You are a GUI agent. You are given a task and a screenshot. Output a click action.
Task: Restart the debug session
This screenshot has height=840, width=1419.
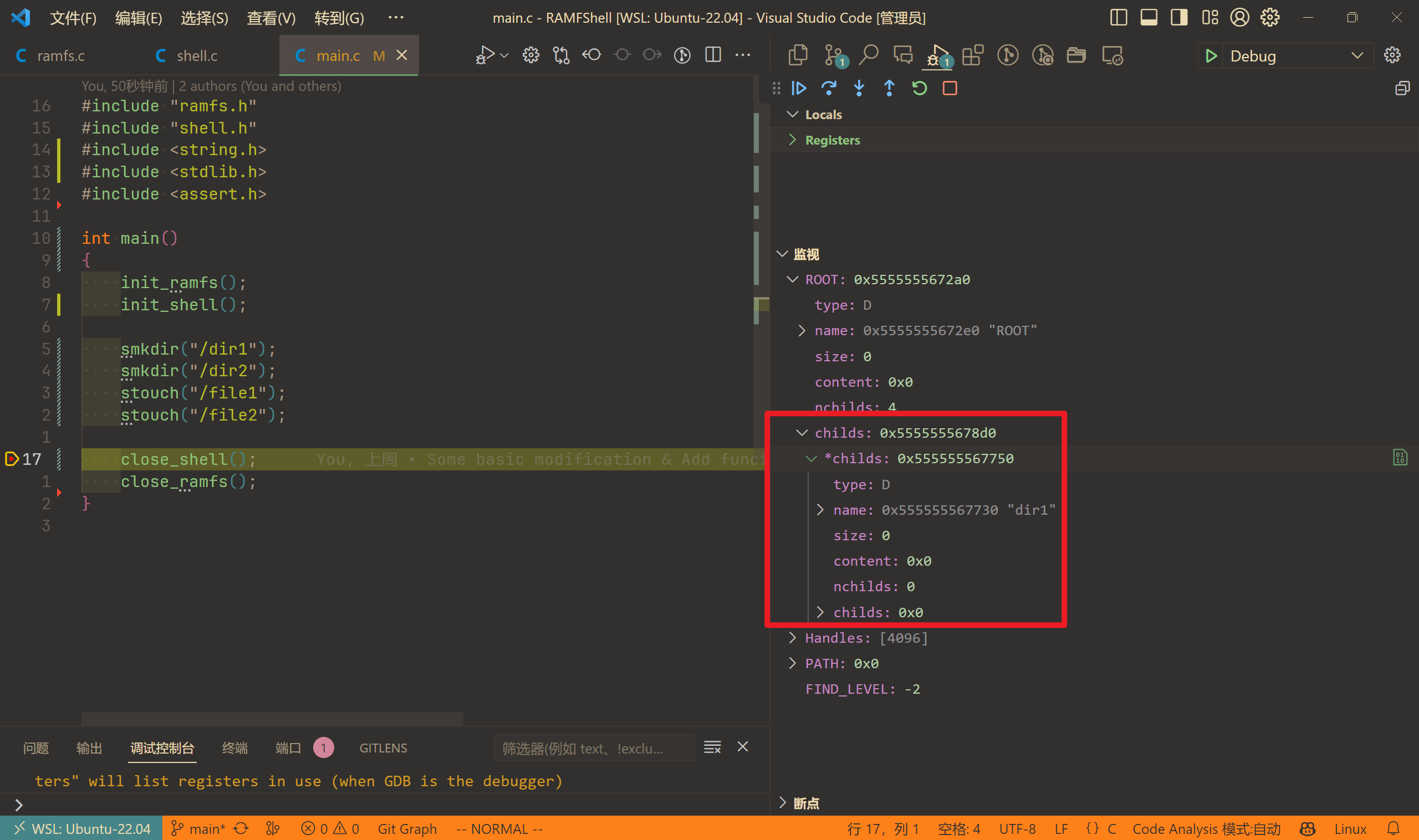920,88
